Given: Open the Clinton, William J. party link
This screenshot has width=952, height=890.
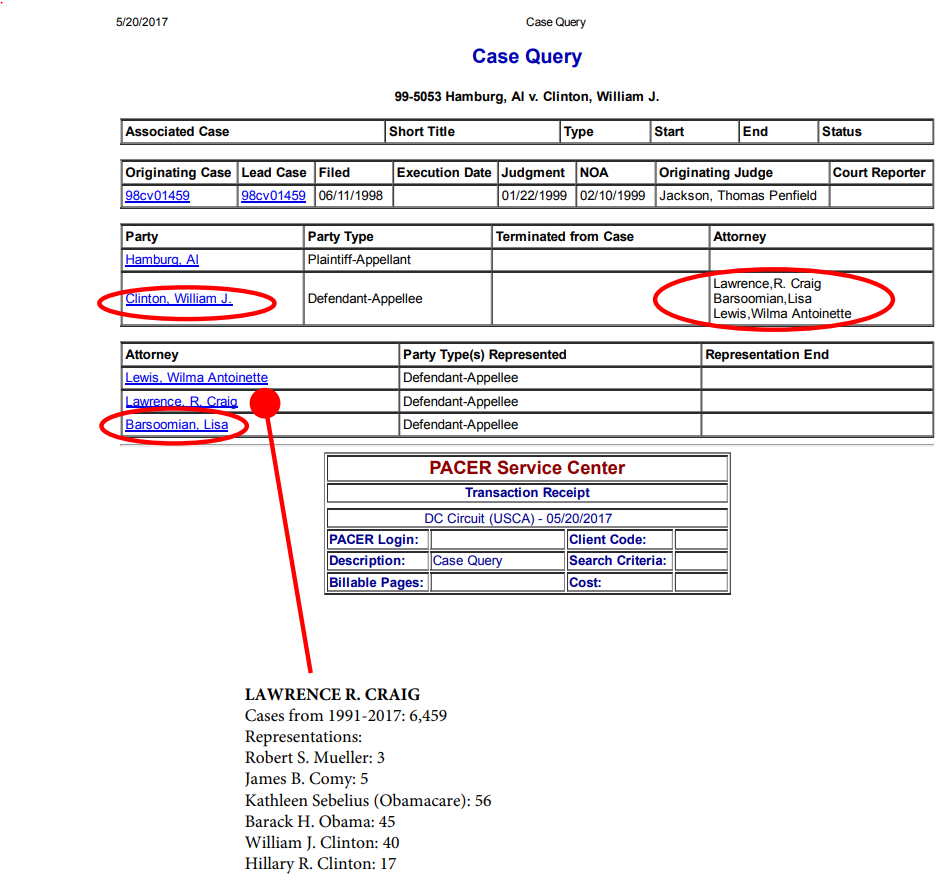Looking at the screenshot, I should click(178, 299).
